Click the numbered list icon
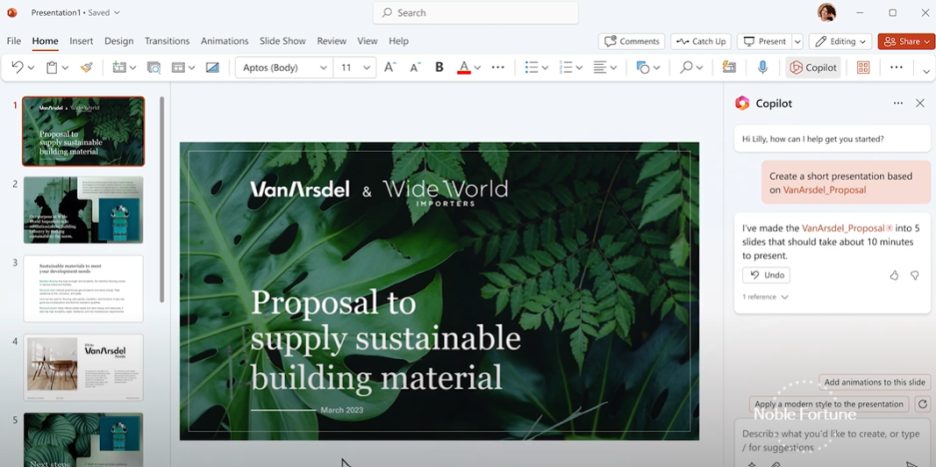This screenshot has height=467, width=936. point(565,67)
